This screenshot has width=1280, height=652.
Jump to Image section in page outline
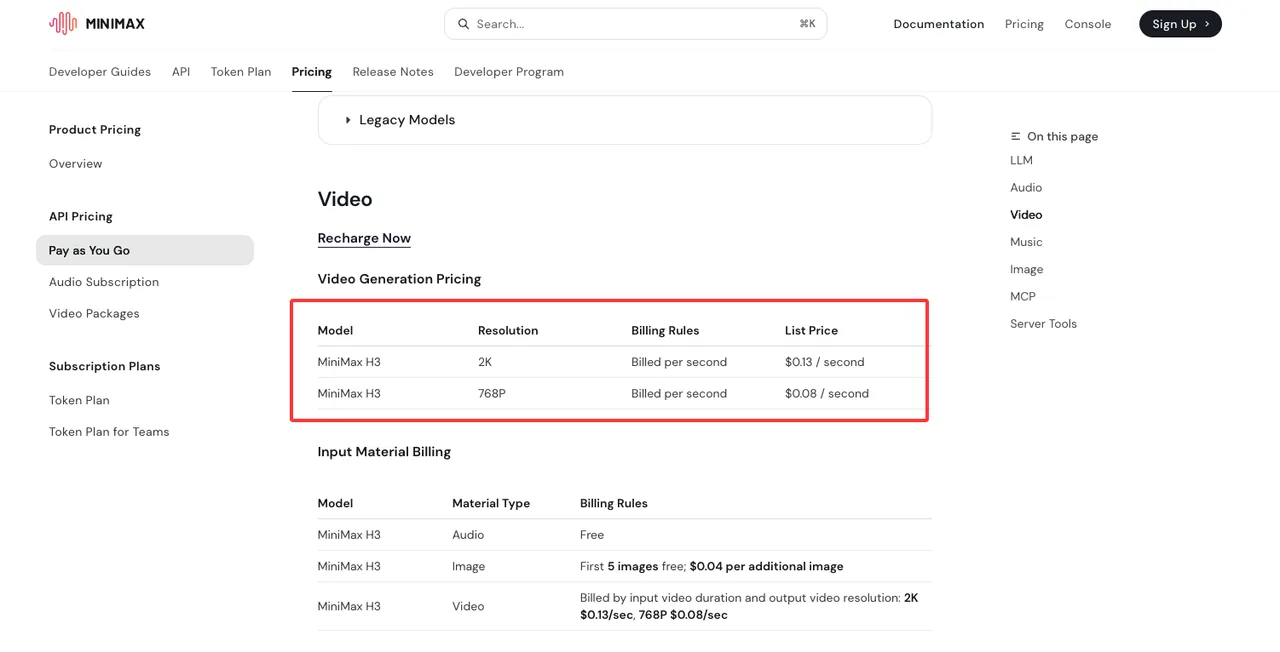pyautogui.click(x=1027, y=269)
